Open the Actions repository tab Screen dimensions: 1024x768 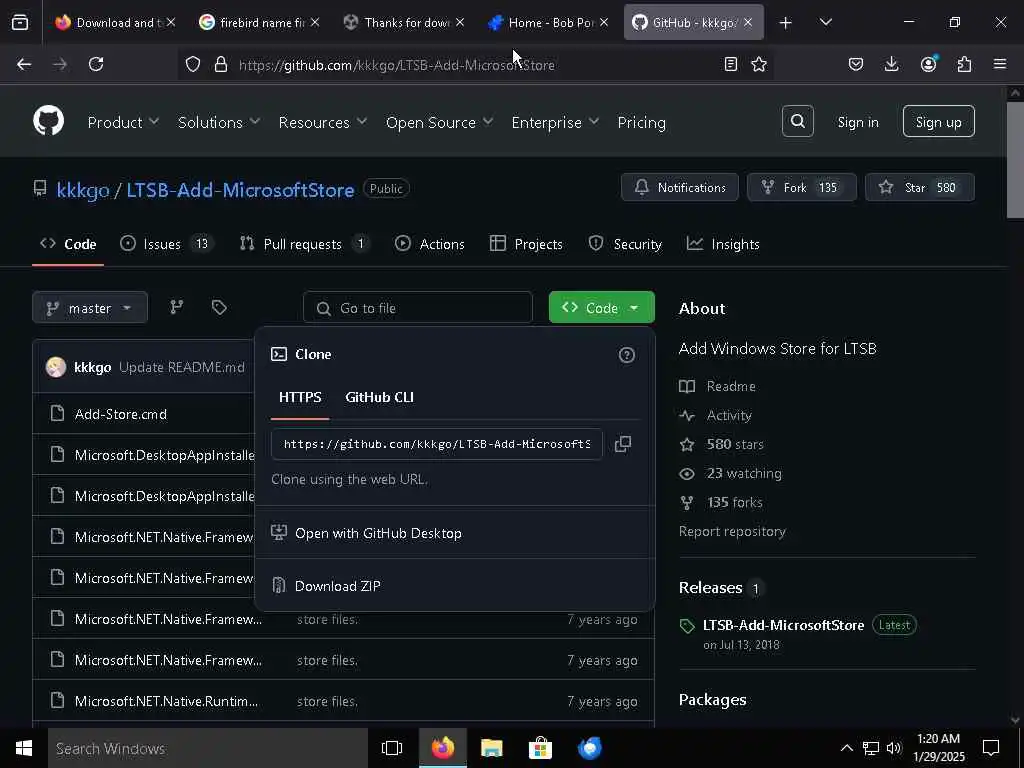(430, 244)
